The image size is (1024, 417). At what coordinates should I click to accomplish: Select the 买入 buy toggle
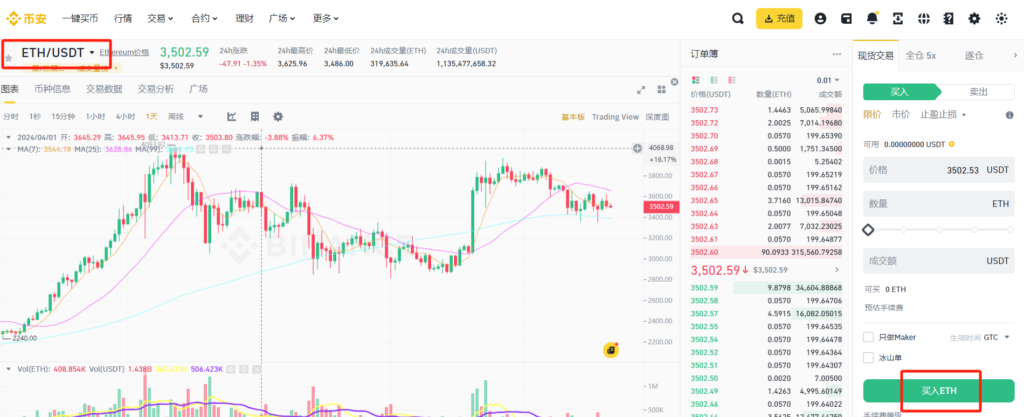(900, 92)
